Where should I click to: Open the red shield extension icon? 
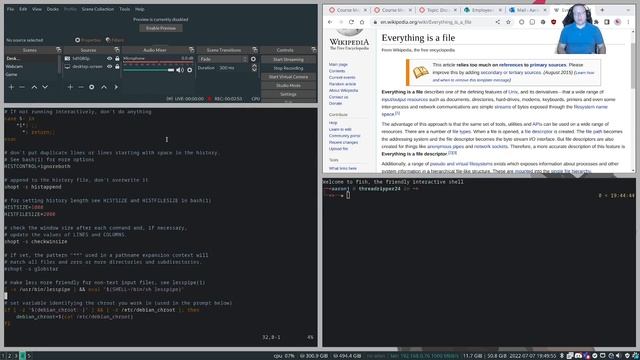553,22
